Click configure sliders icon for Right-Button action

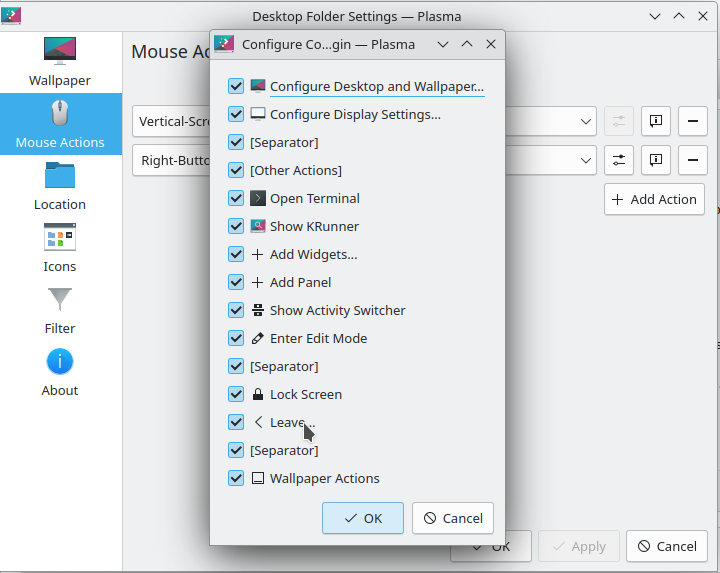coord(619,160)
